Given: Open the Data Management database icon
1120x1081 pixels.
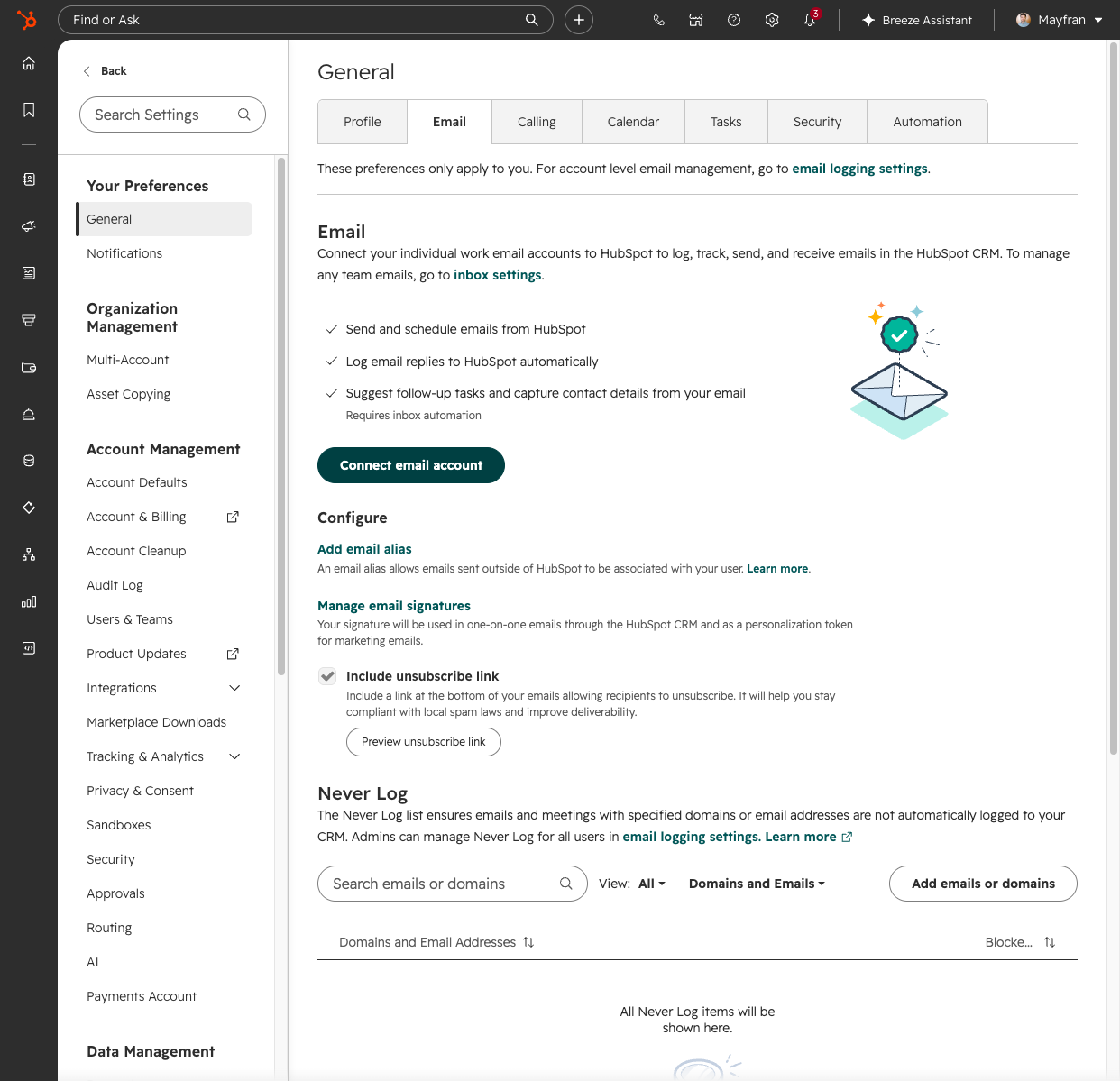Looking at the screenshot, I should coord(29,461).
